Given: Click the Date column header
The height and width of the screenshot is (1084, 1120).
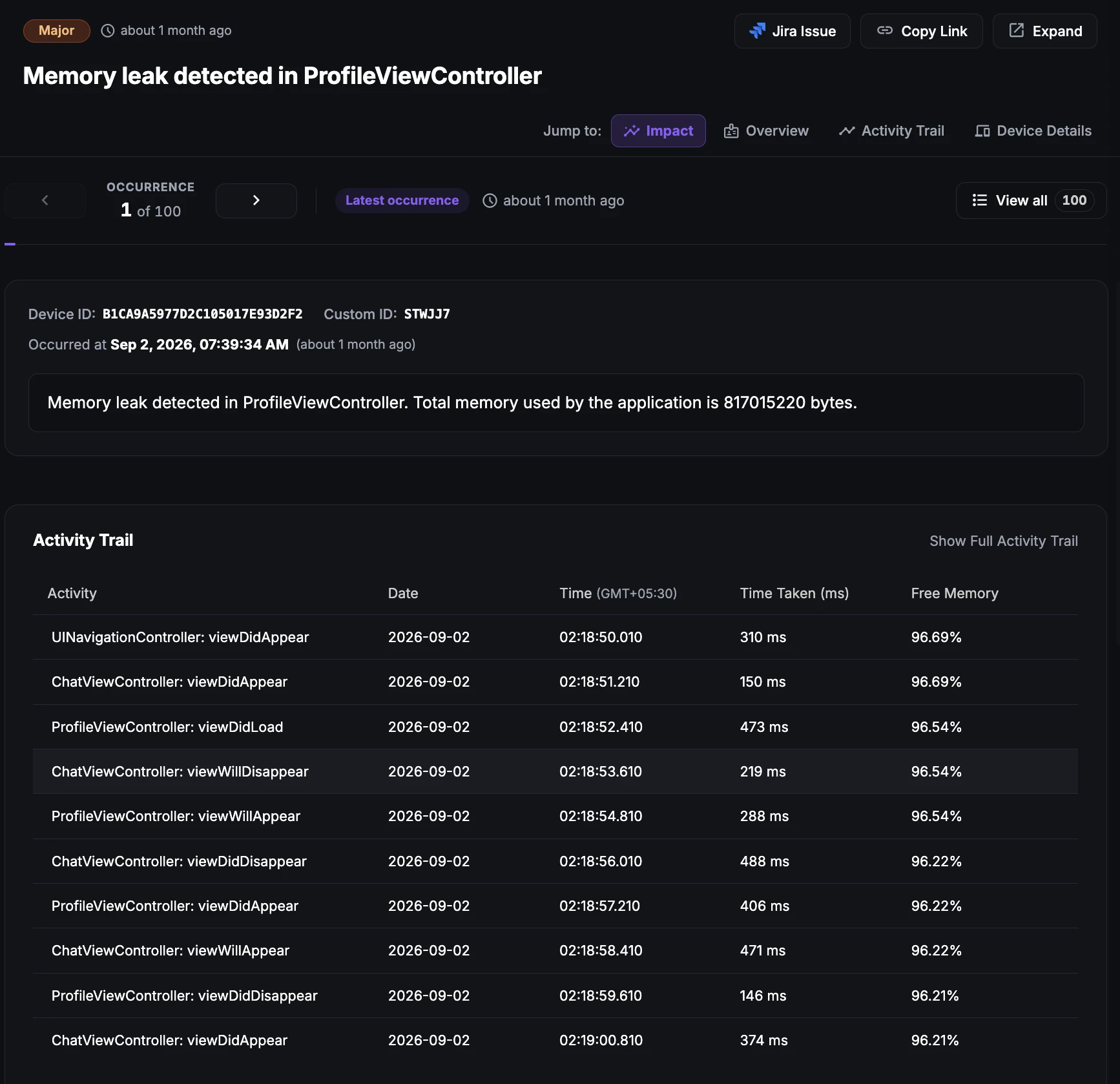Looking at the screenshot, I should pos(403,593).
